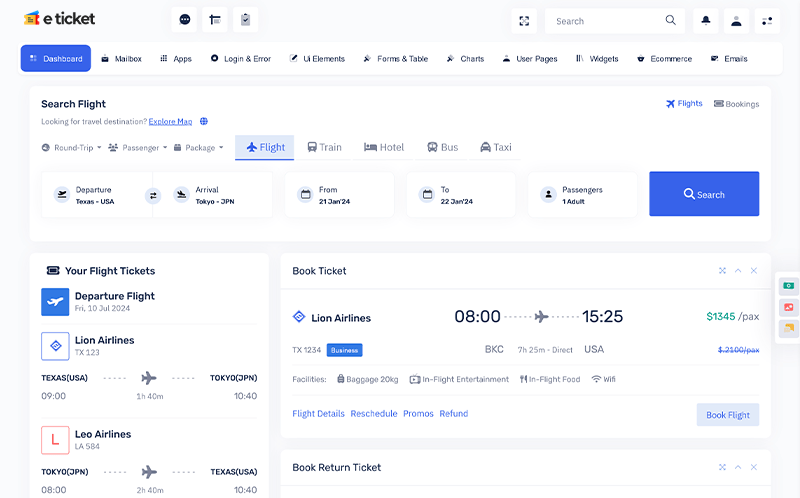Open the Login & Error menu
The image size is (800, 498).
pyautogui.click(x=241, y=59)
